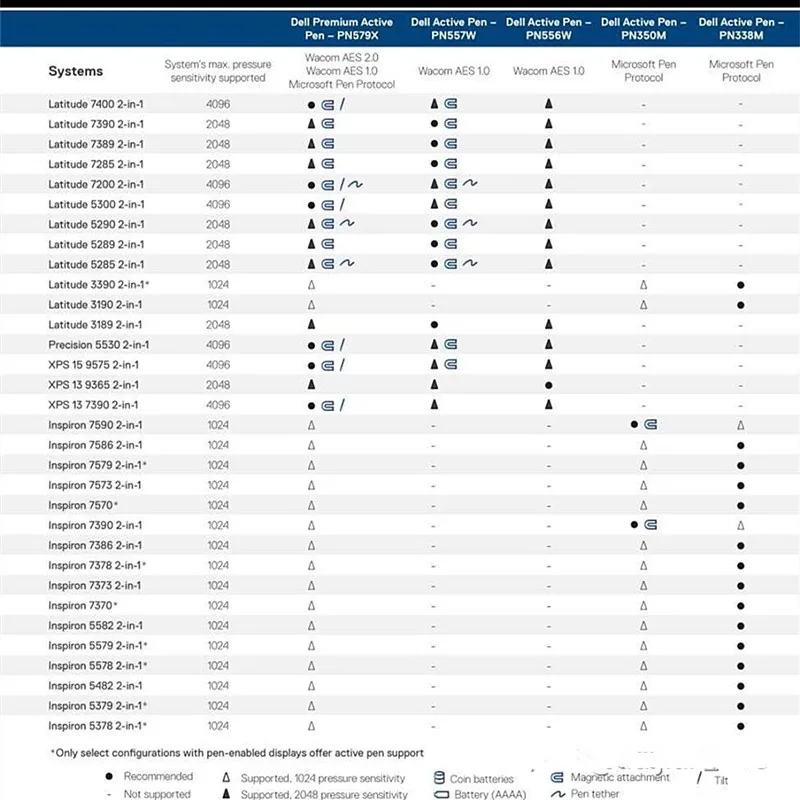This screenshot has height=800, width=800.
Task: Click pen tether icon in Latitude 5290 PN579X cell
Action: point(347,223)
